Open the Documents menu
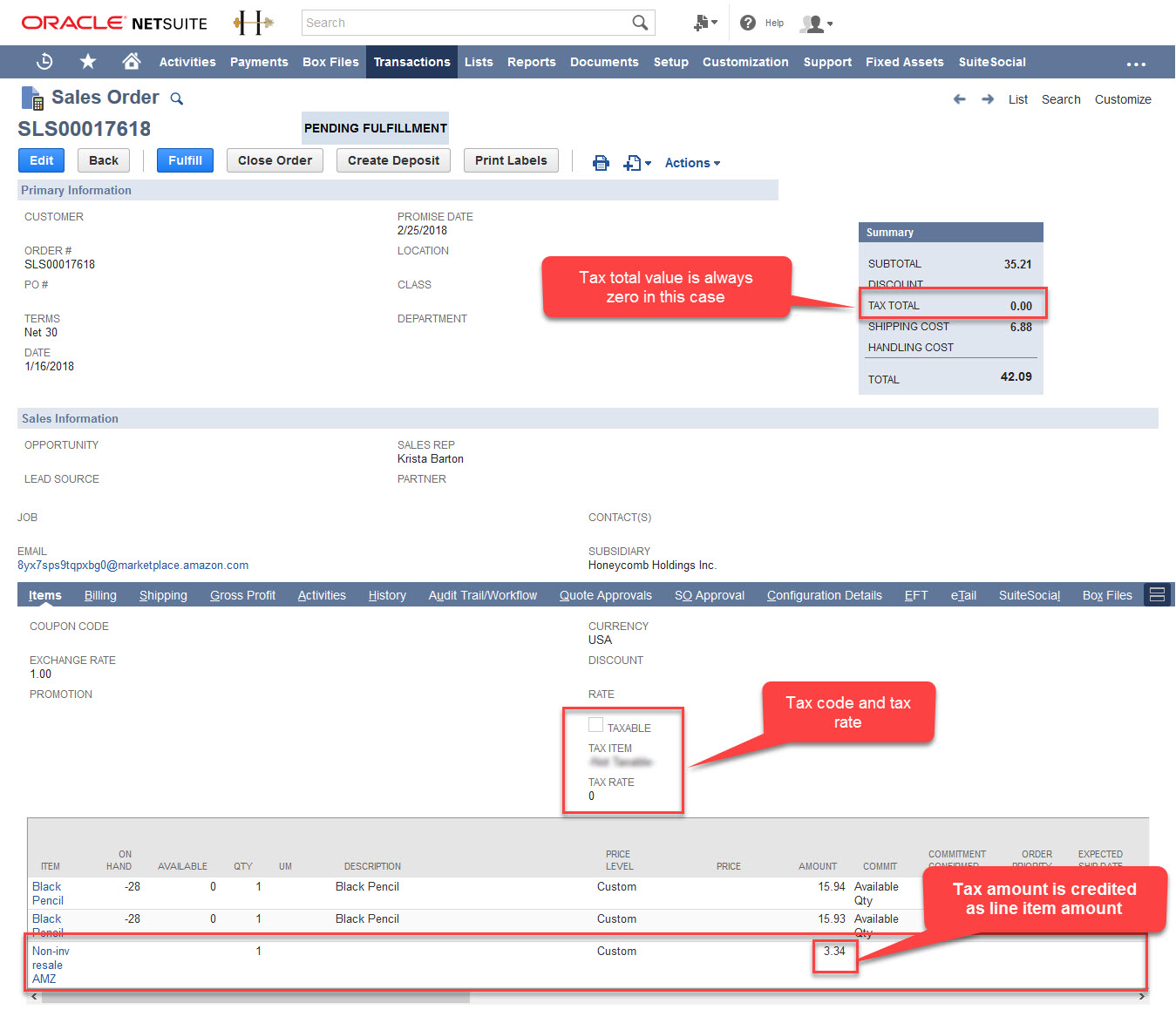Viewport: 1176px width, 1030px height. [x=604, y=62]
